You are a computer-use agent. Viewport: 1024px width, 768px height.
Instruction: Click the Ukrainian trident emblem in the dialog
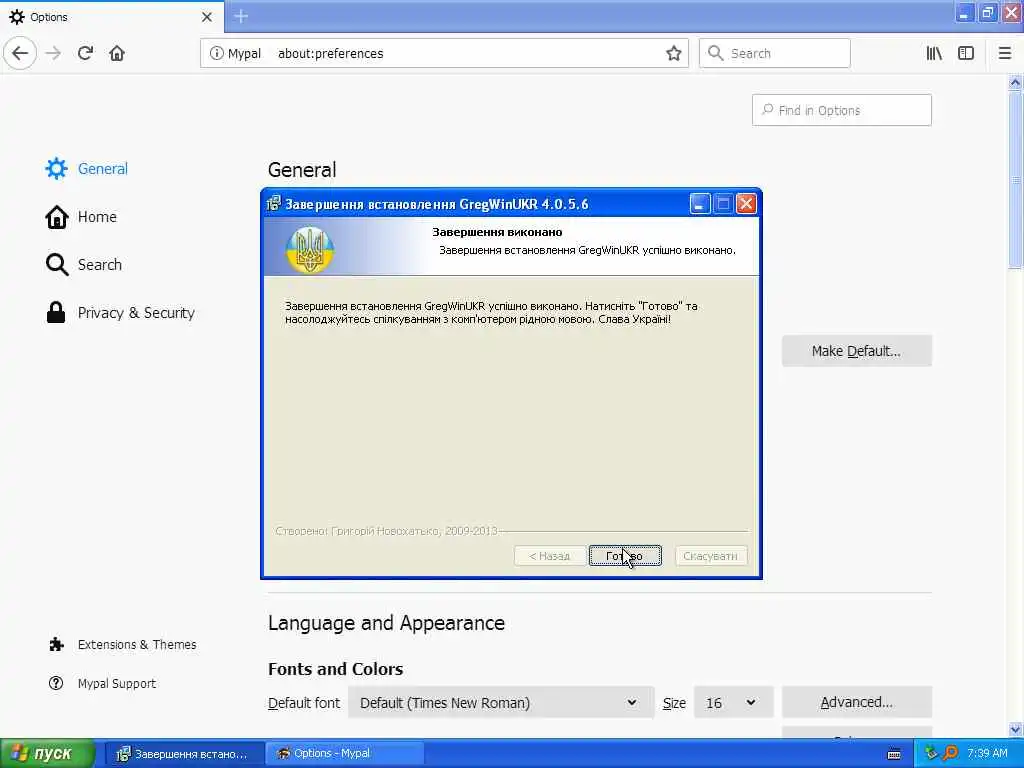point(310,249)
